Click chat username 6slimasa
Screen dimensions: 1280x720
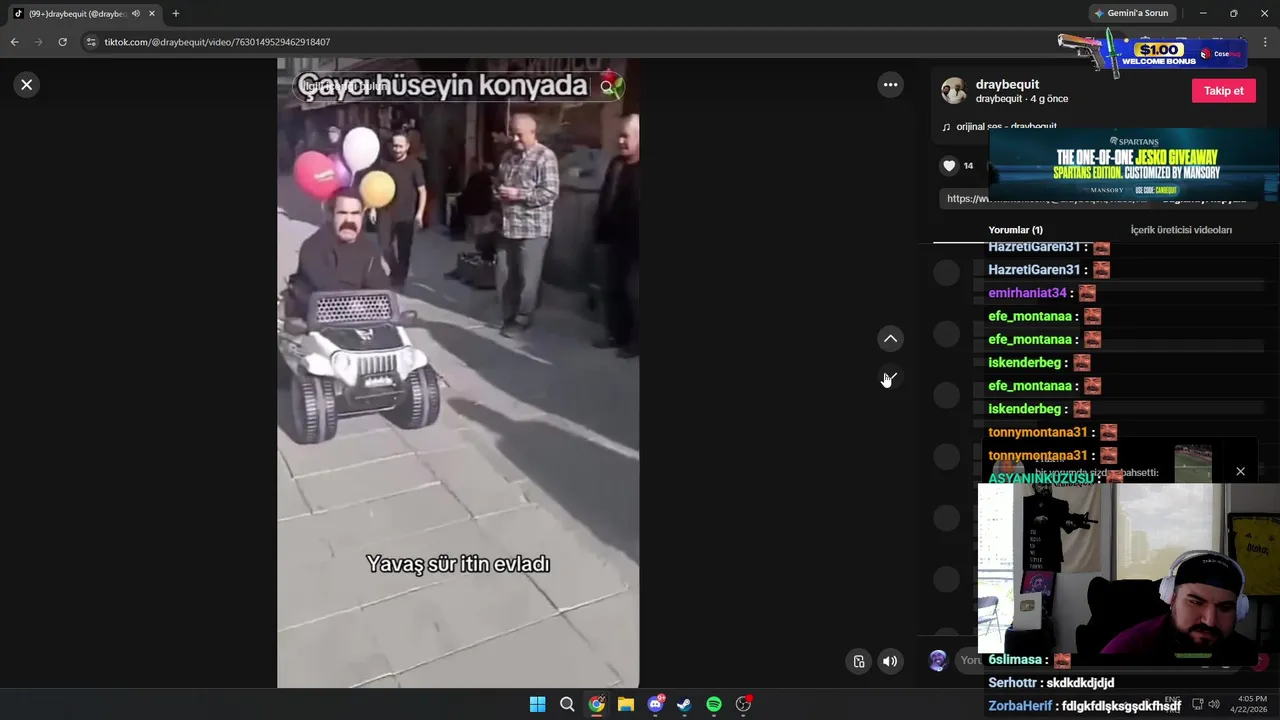(1015, 660)
